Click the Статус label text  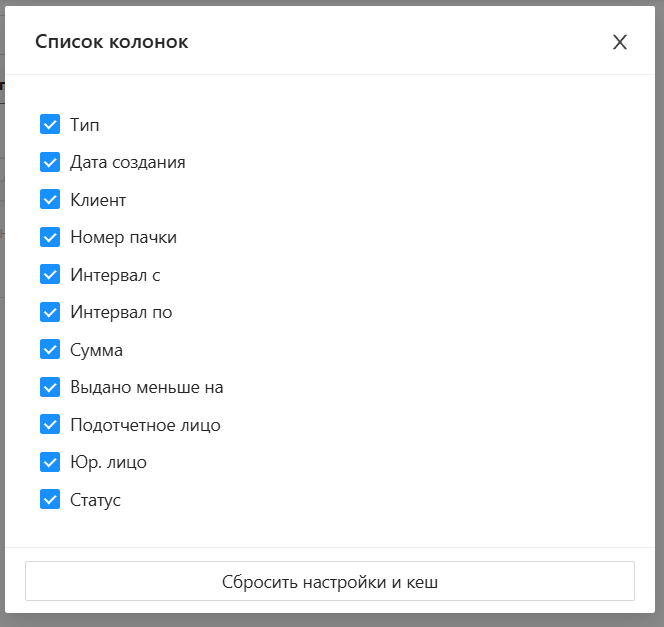pyautogui.click(x=95, y=500)
